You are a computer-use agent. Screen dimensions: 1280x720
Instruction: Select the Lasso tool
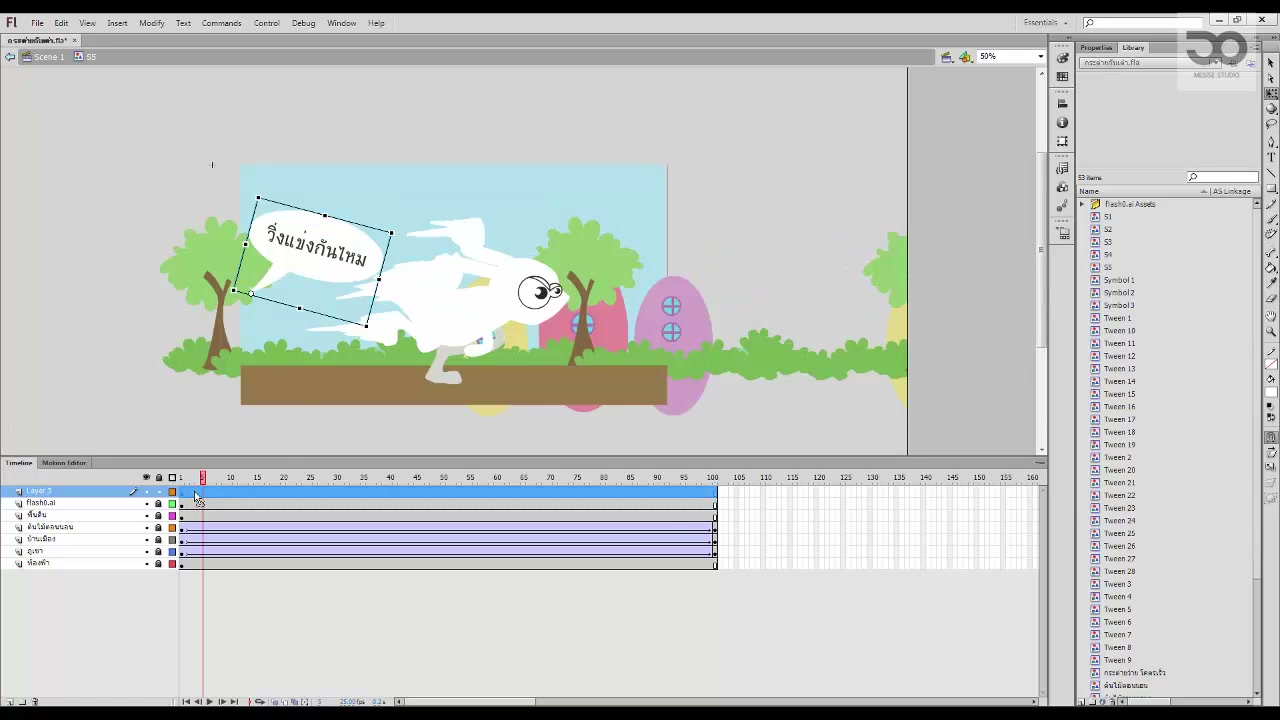[1271, 124]
